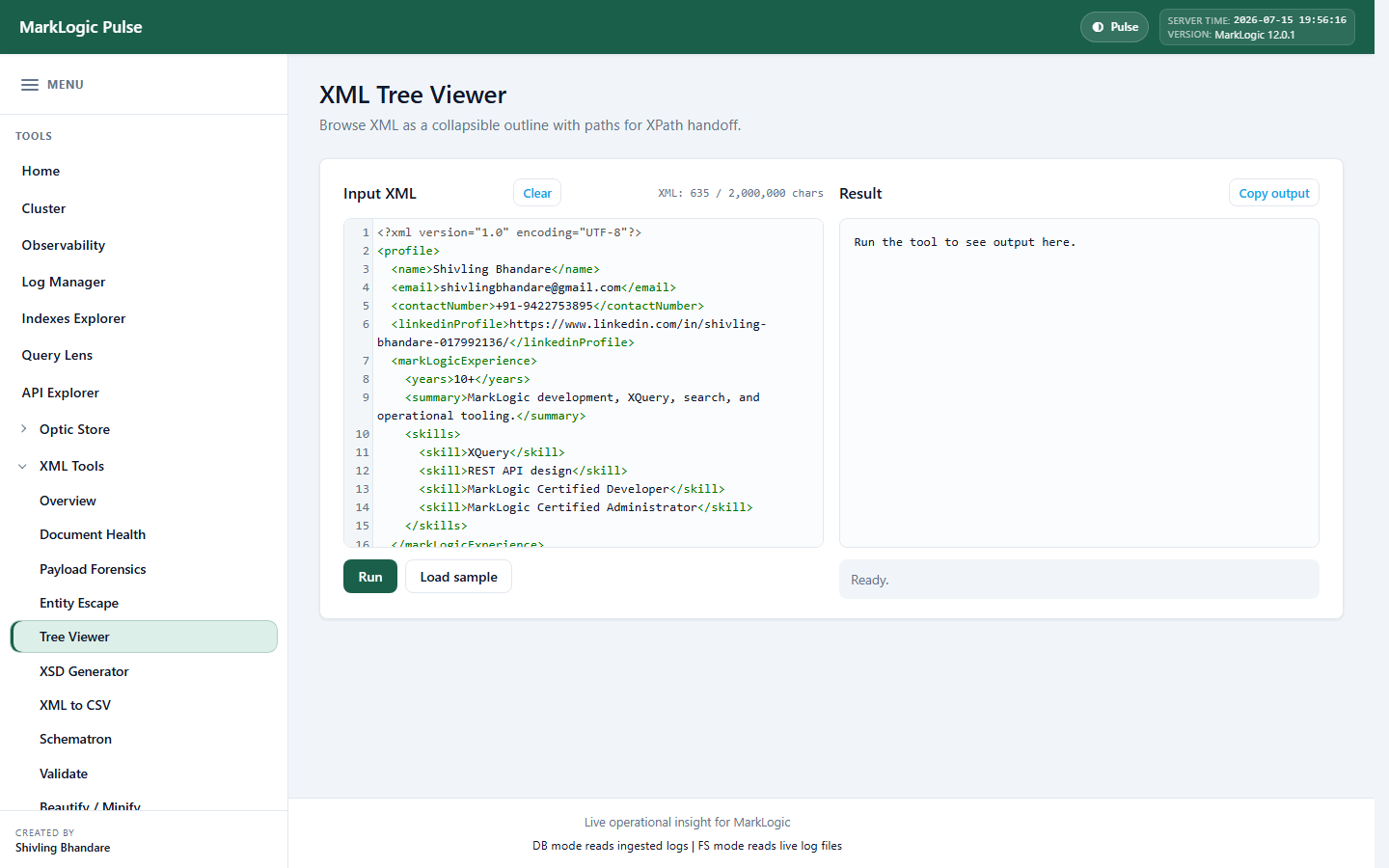Load sample XML
Viewport: 1389px width, 868px height.
coord(458,577)
